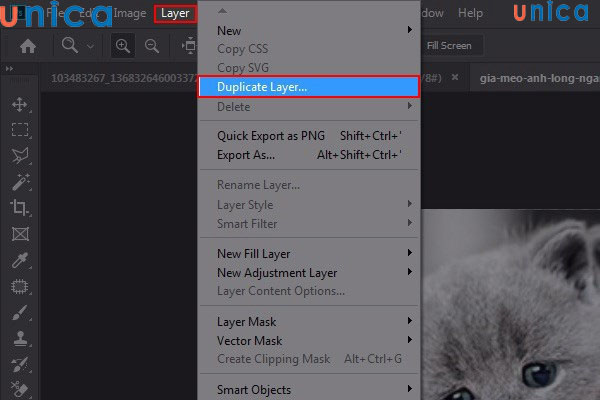The height and width of the screenshot is (400, 600).
Task: Activate the Zoom Out button
Action: point(152,46)
